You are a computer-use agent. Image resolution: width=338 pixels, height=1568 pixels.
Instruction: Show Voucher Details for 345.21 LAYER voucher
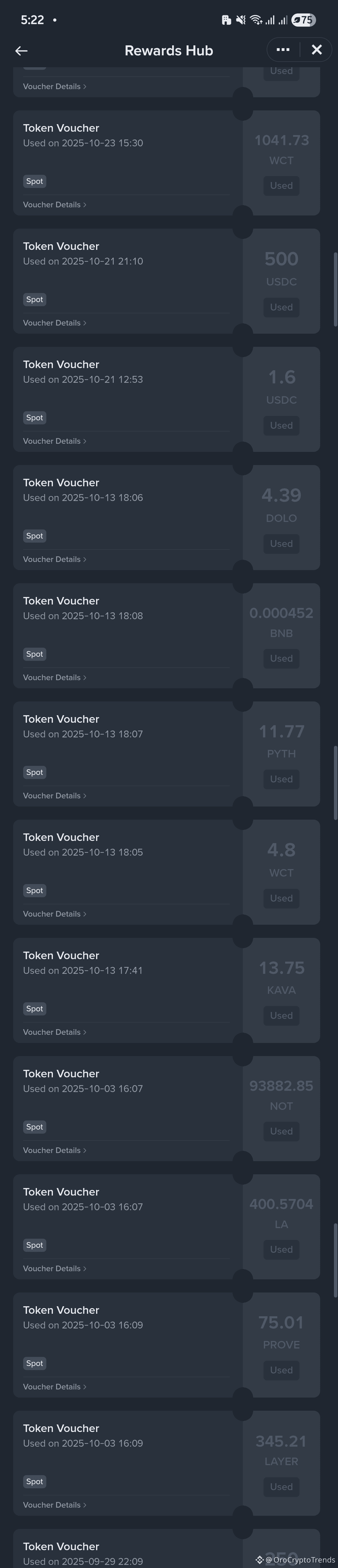(x=54, y=1505)
